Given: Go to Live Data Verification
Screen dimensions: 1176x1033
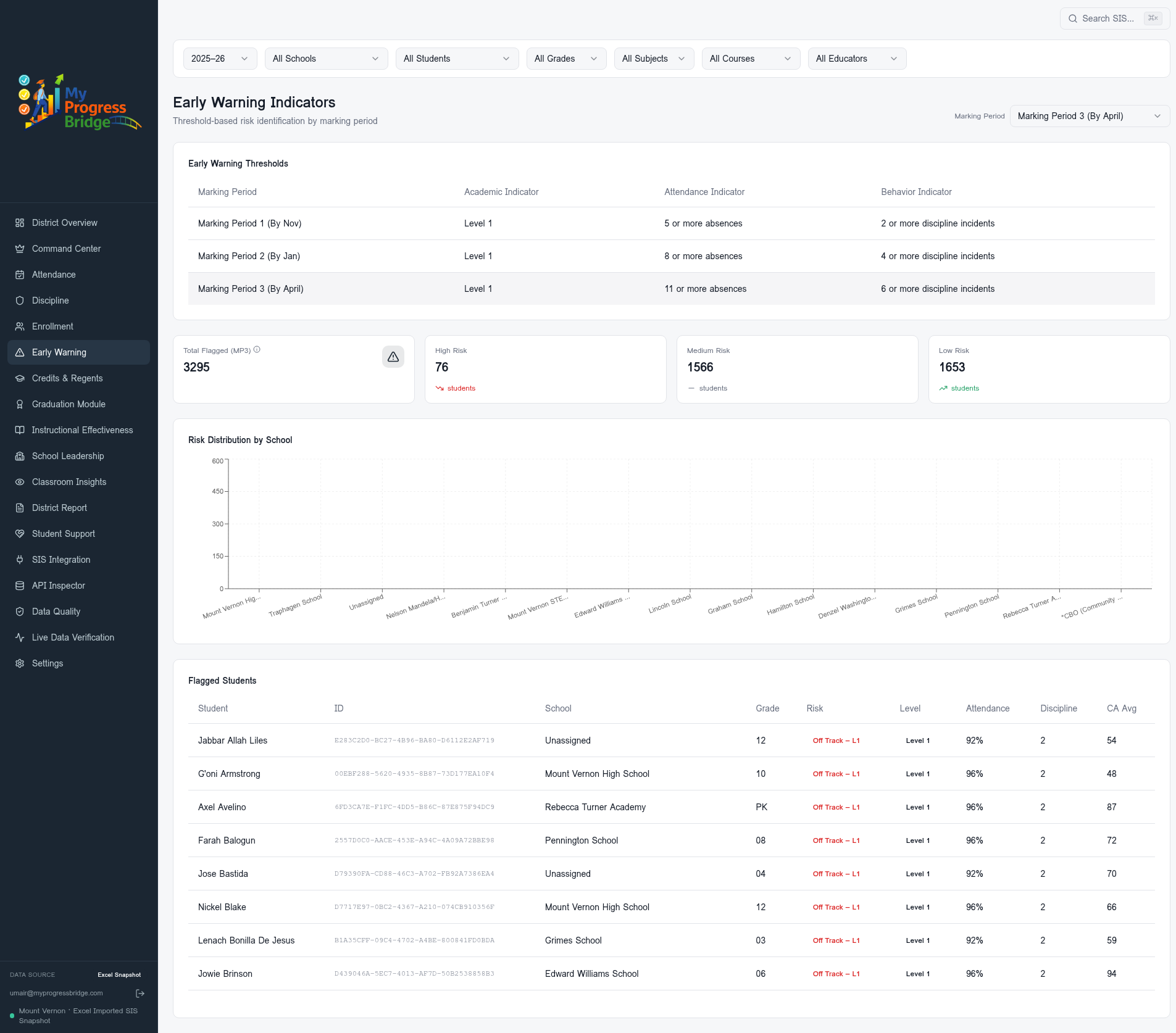Looking at the screenshot, I should tap(78, 637).
